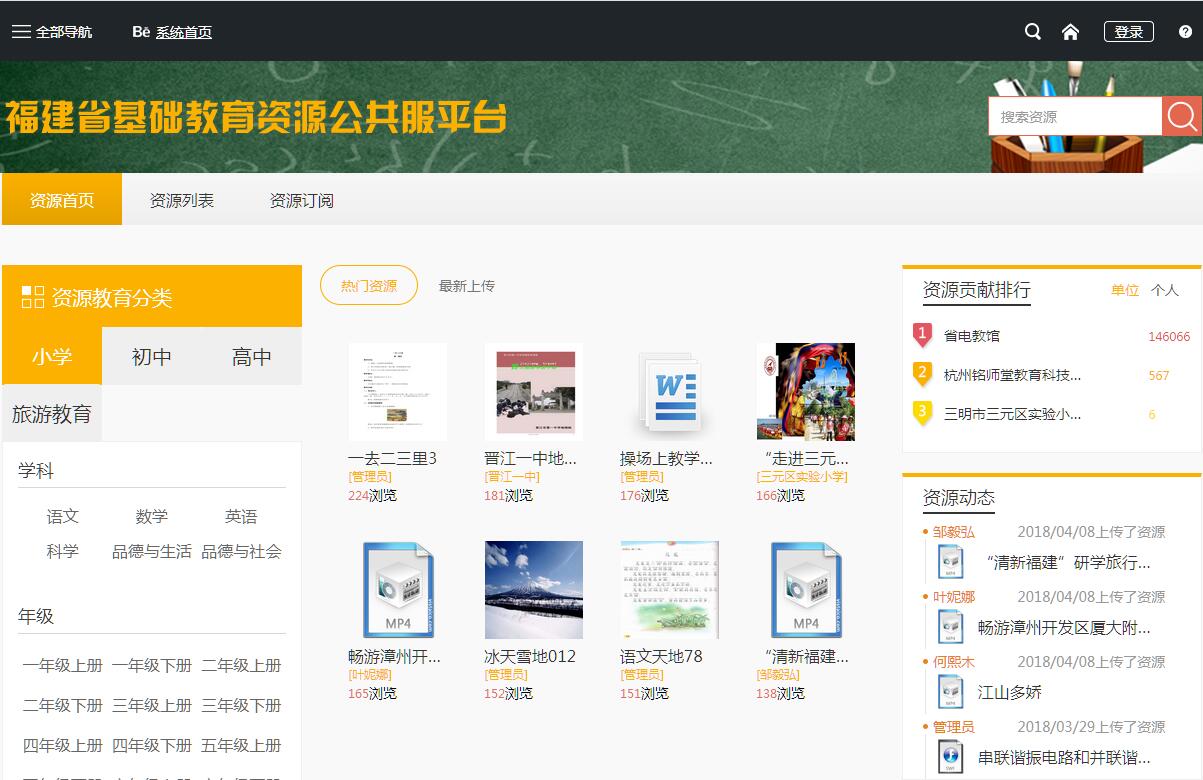Switch to 初中 education level

click(152, 356)
